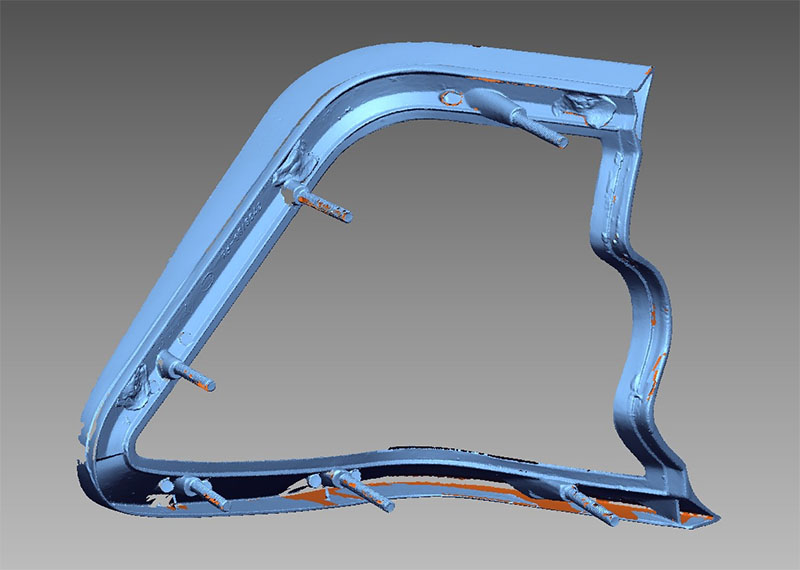
Task: Click the empty opening inside the frame
Action: (430, 300)
